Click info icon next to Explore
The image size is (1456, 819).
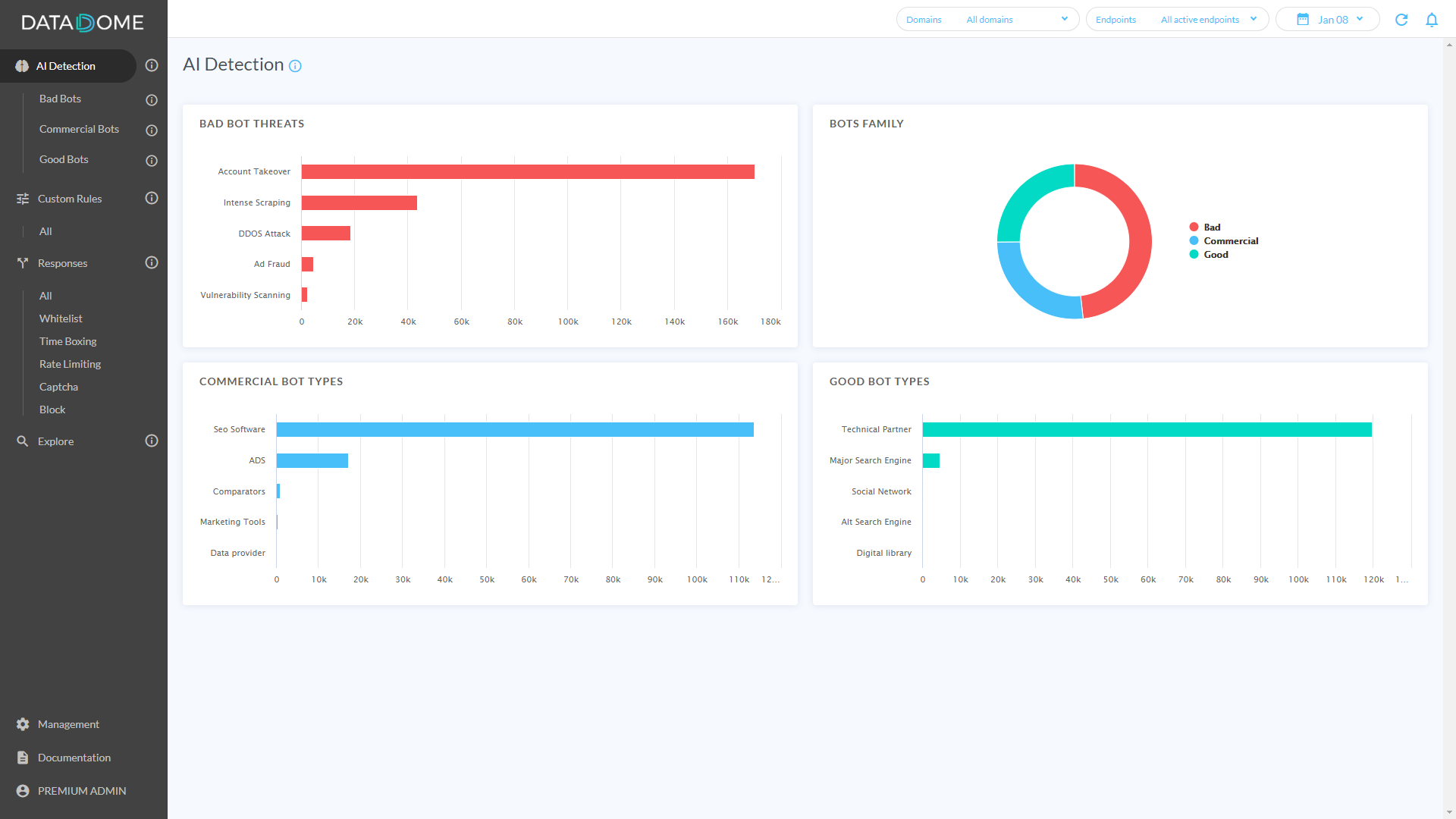click(x=152, y=441)
